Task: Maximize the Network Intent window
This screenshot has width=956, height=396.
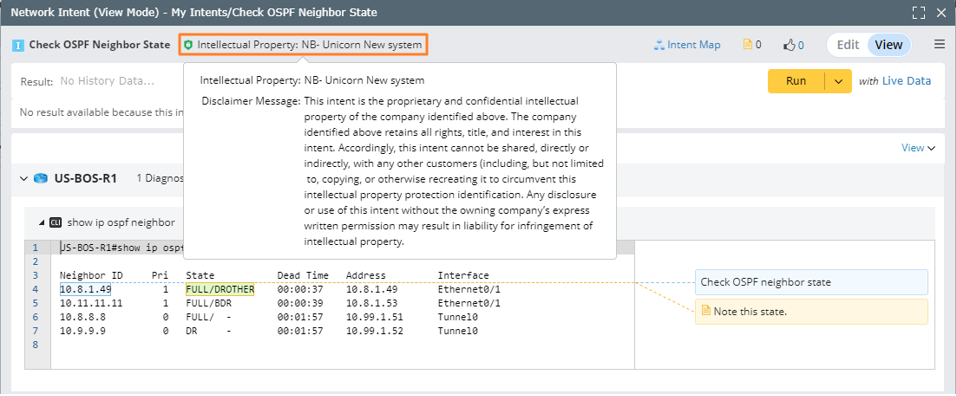Action: coord(919,12)
